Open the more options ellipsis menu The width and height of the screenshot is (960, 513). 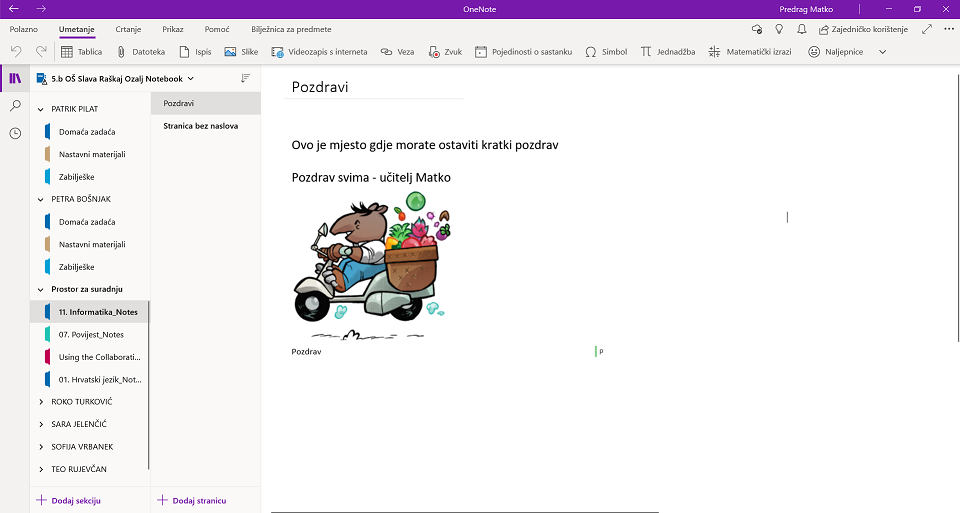click(949, 29)
